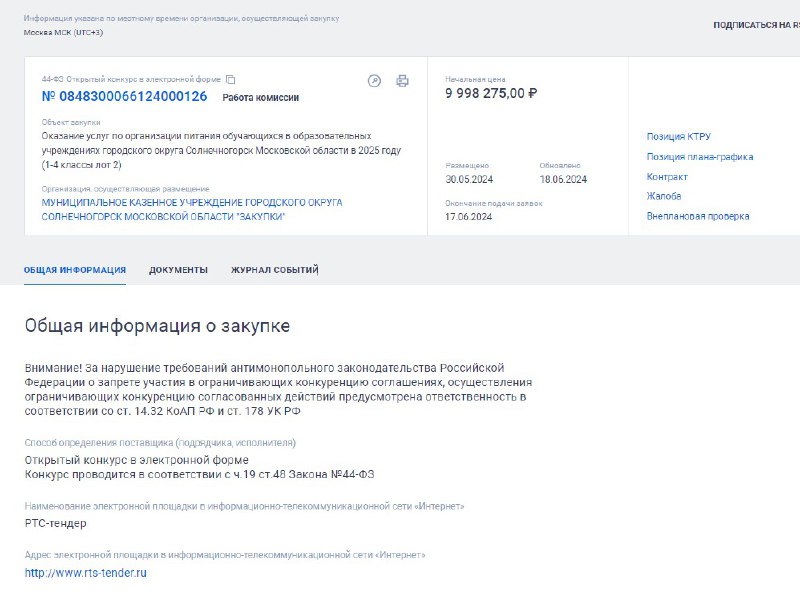Screen dimensions: 800x592
Task: Switch to the Документы tab
Action: pyautogui.click(x=179, y=270)
